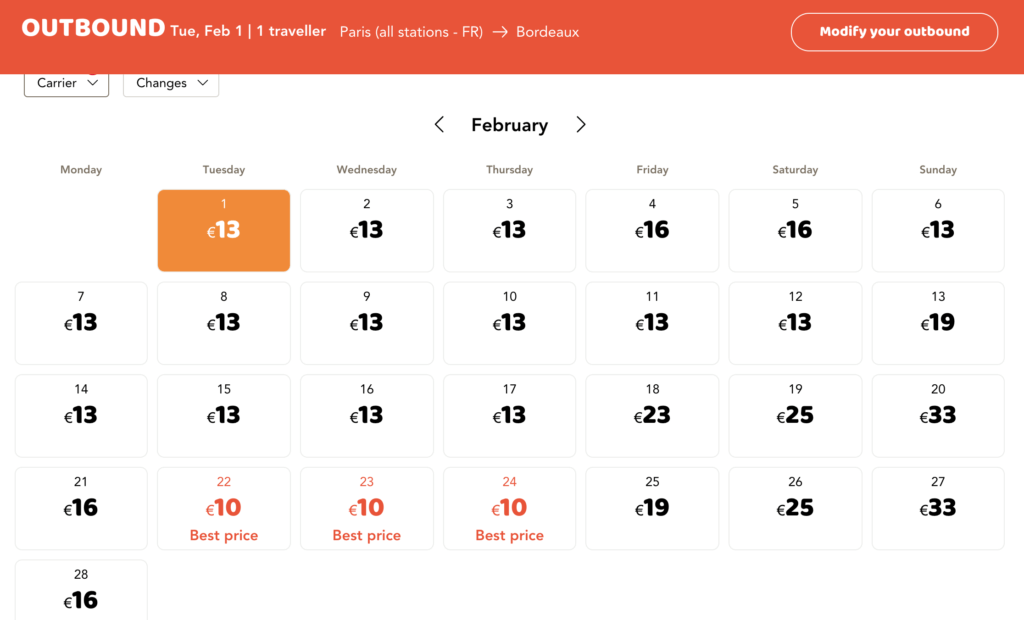Select February 21 at €16
This screenshot has height=620, width=1024.
point(81,508)
